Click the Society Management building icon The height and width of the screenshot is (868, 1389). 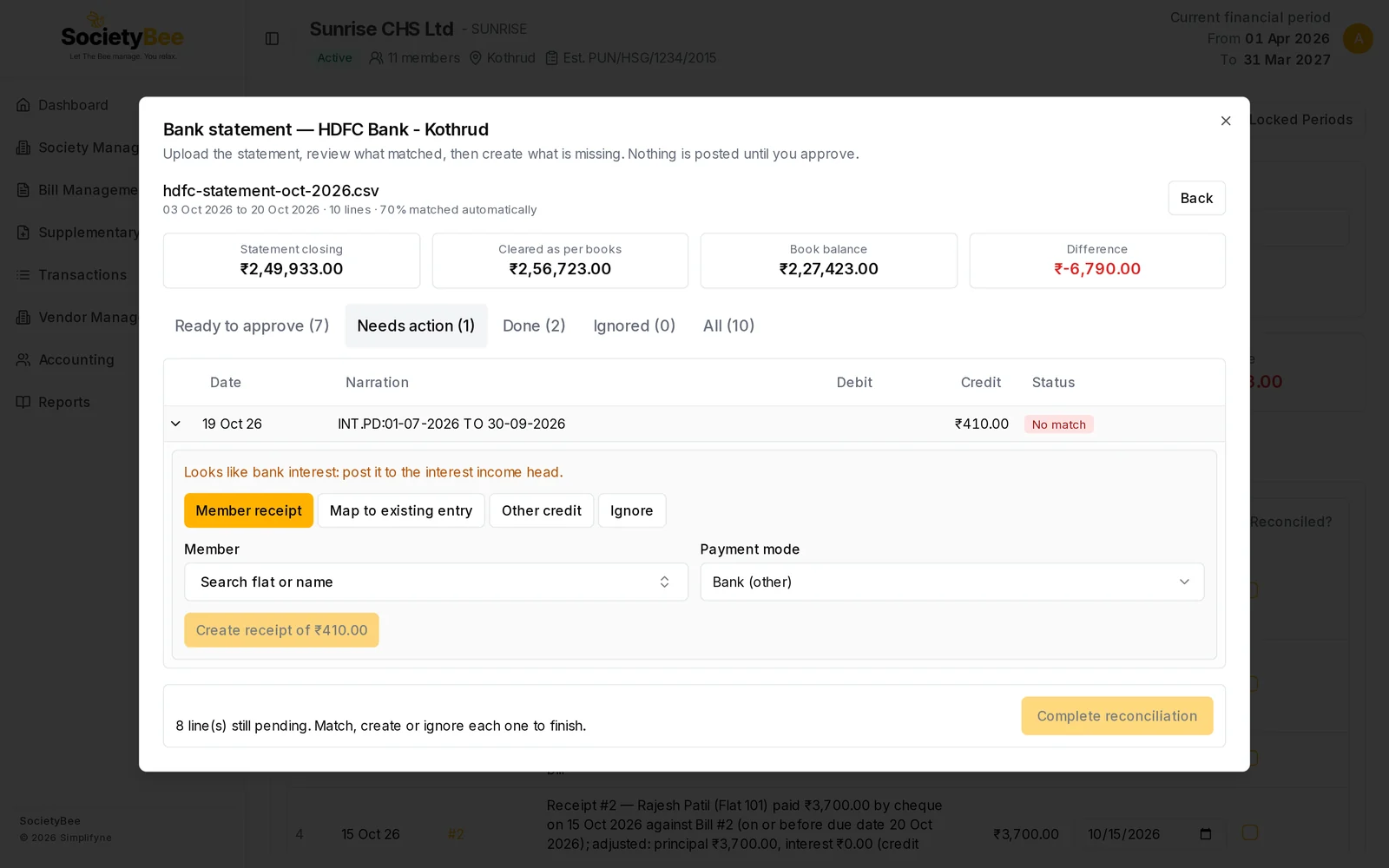(23, 148)
